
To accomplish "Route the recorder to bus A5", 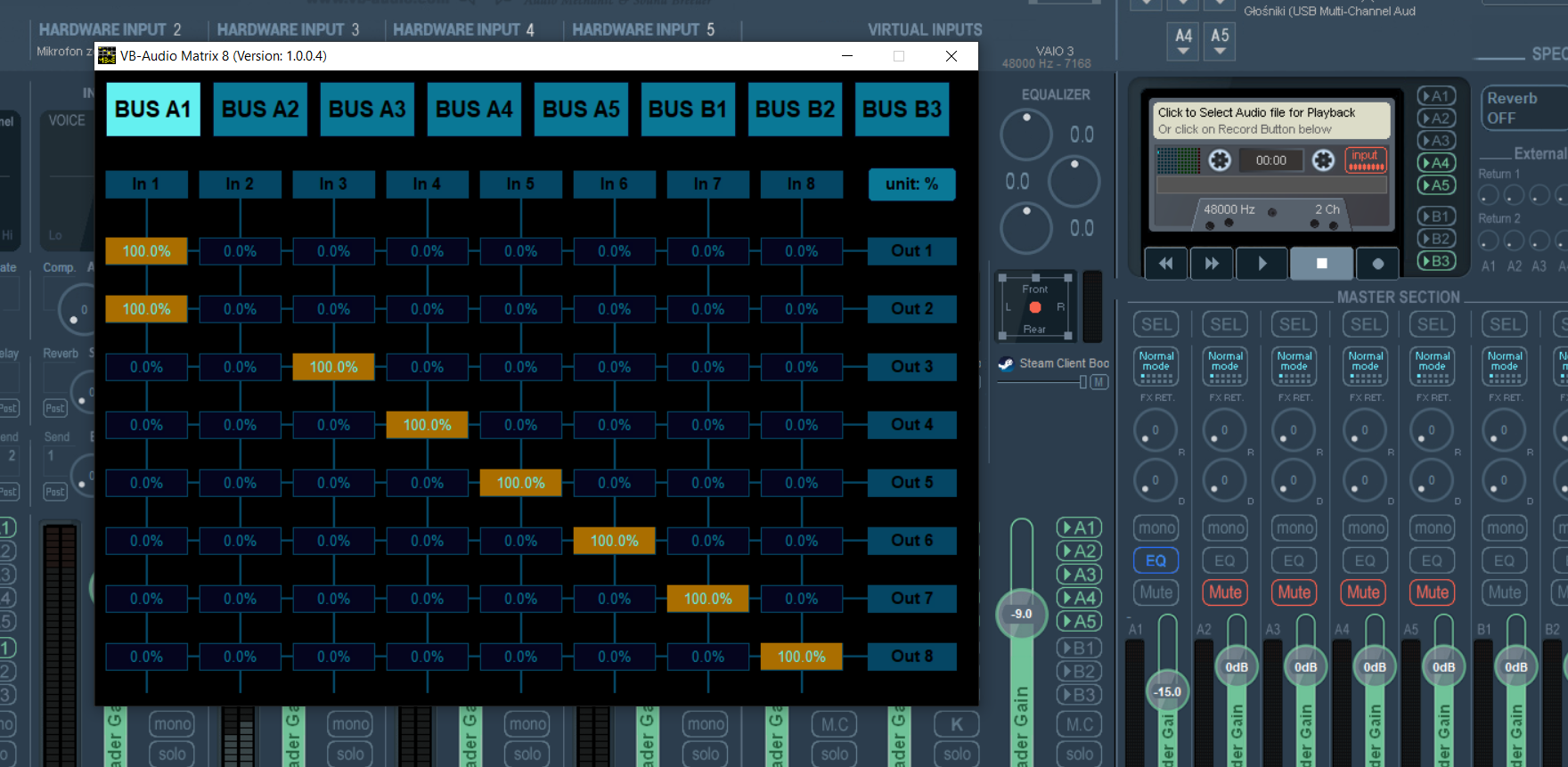I will [1436, 185].
